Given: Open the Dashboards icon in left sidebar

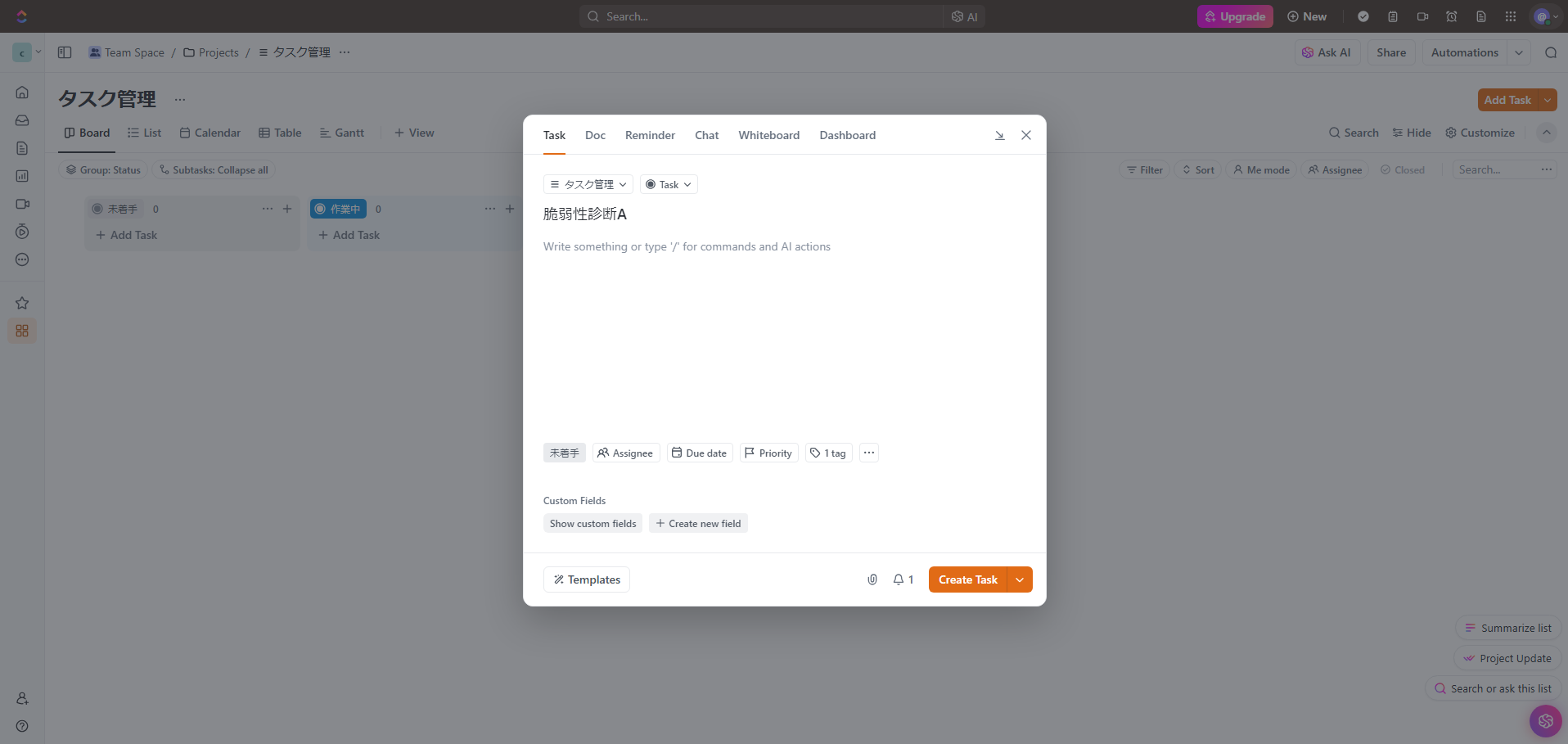Looking at the screenshot, I should (x=22, y=176).
